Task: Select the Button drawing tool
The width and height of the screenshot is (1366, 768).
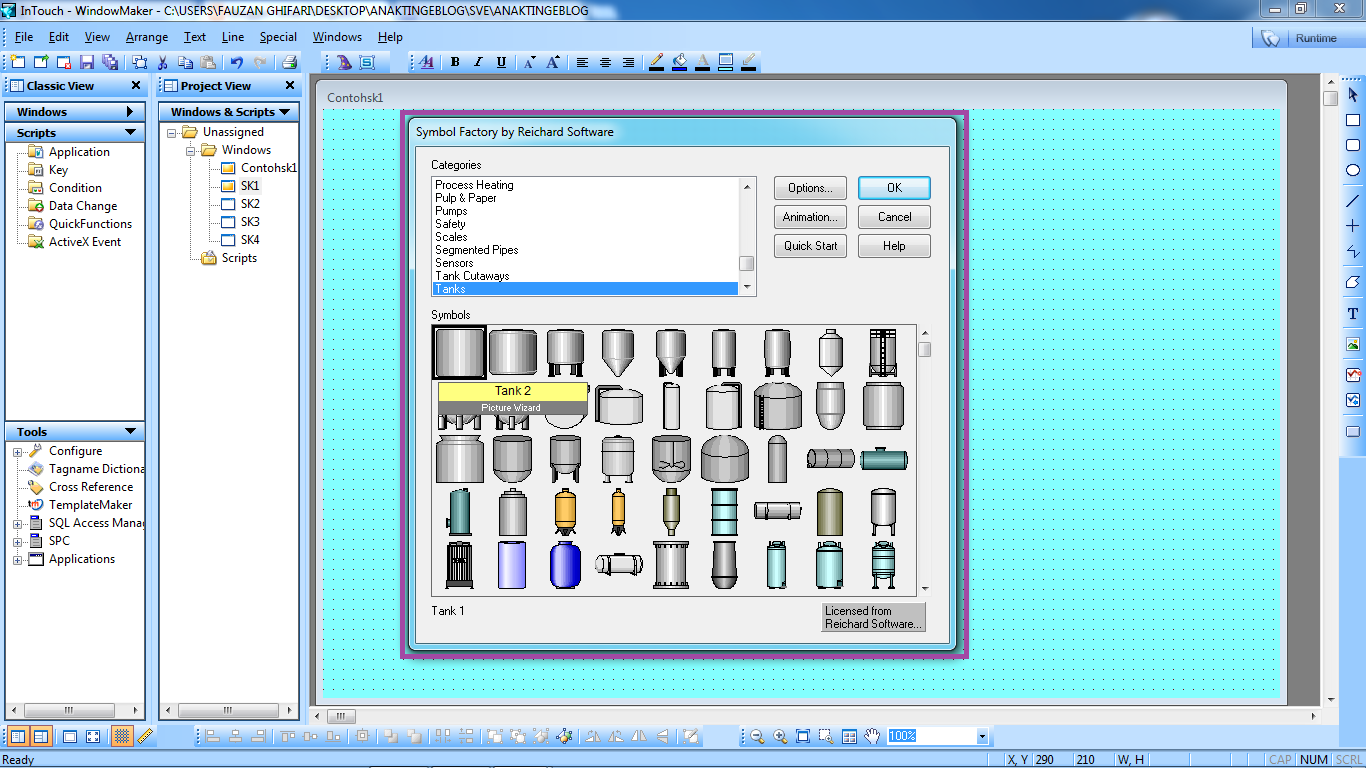Action: 1353,432
